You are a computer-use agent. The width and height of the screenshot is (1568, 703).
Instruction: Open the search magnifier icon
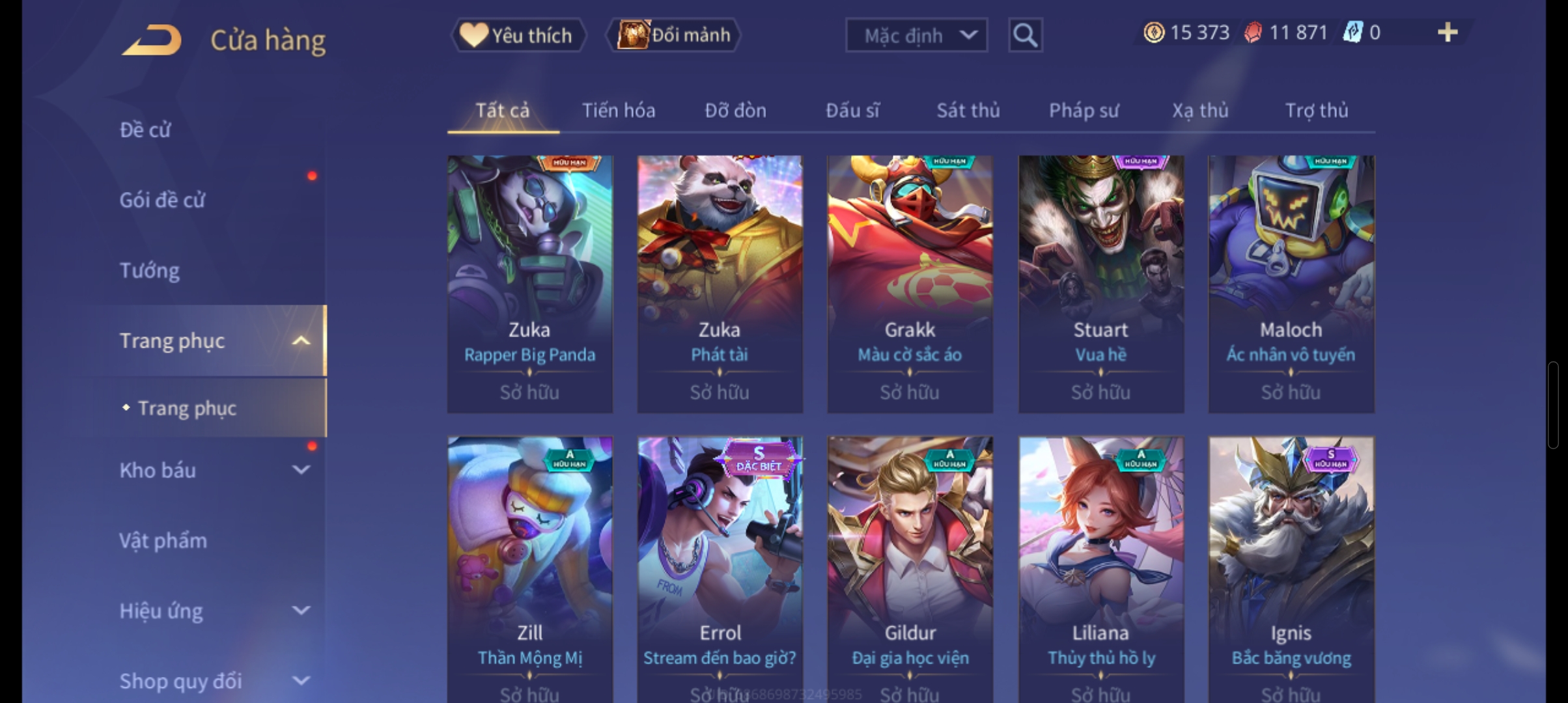click(x=1025, y=35)
